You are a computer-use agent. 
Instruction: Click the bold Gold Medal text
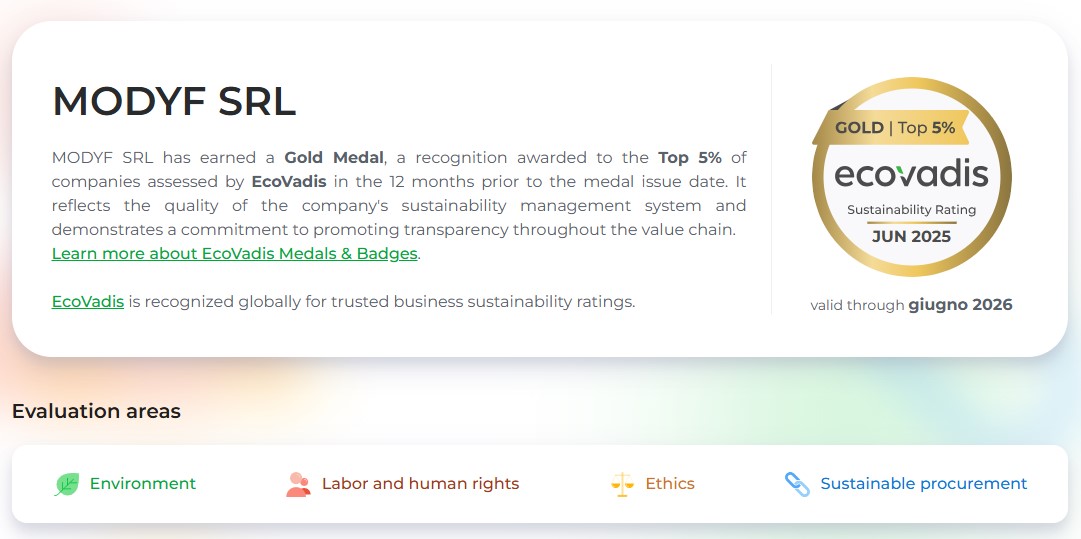pyautogui.click(x=334, y=158)
